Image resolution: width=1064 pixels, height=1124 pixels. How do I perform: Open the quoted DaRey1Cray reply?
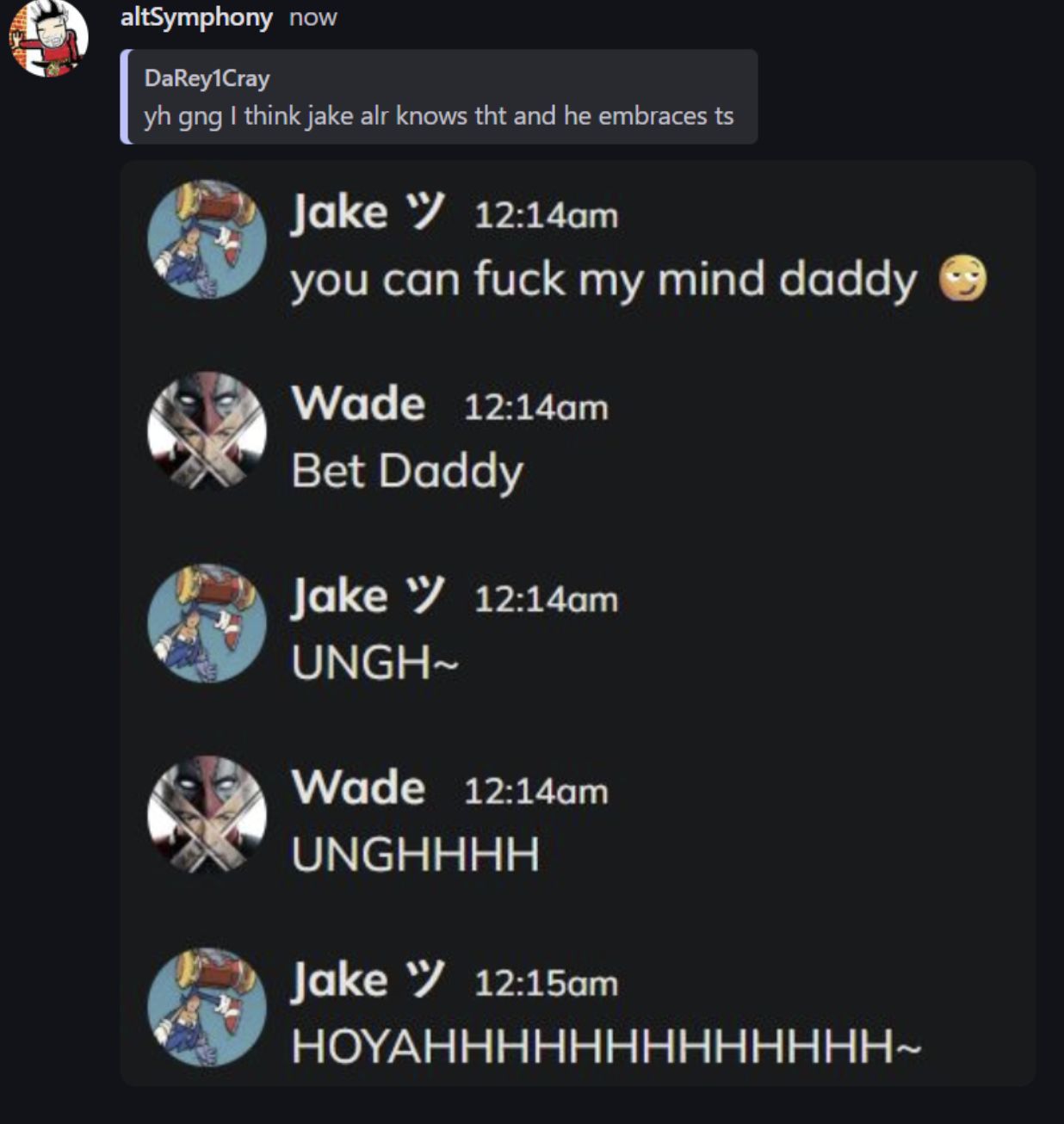[x=439, y=96]
